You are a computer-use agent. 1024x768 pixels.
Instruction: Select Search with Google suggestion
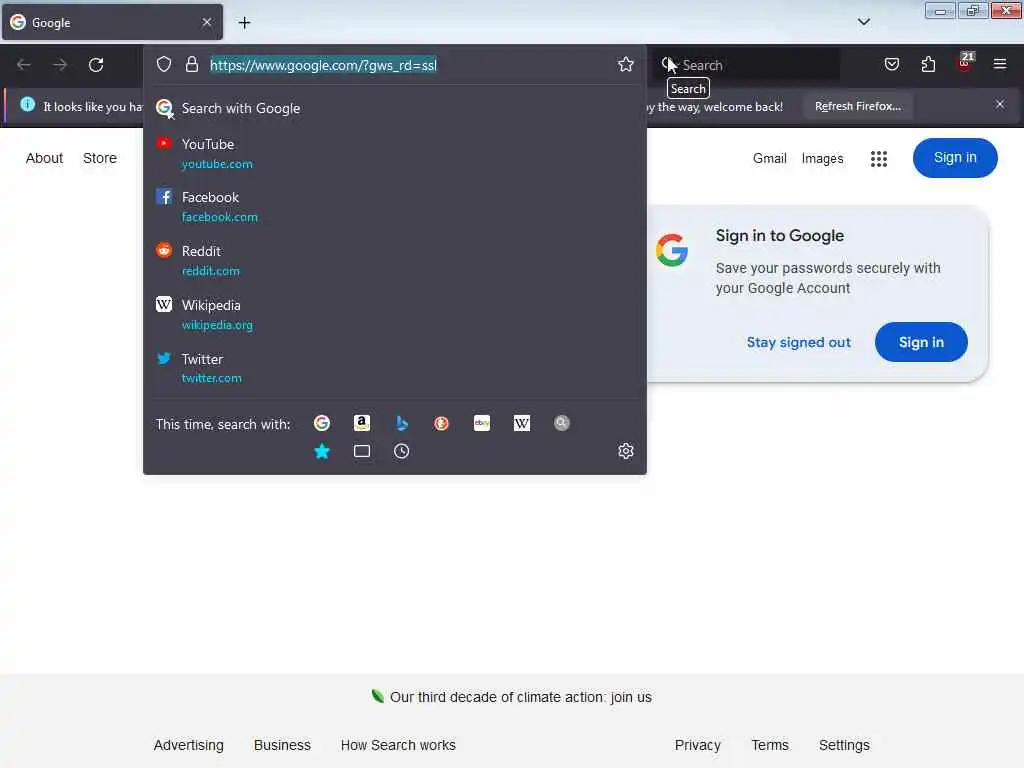click(x=394, y=108)
